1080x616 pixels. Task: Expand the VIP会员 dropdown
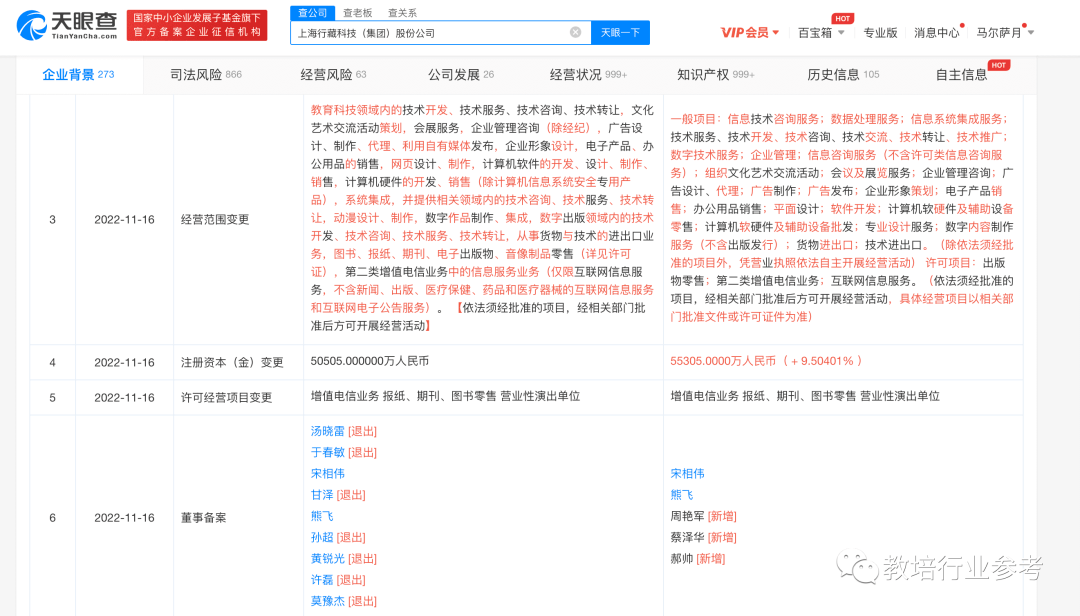click(750, 32)
